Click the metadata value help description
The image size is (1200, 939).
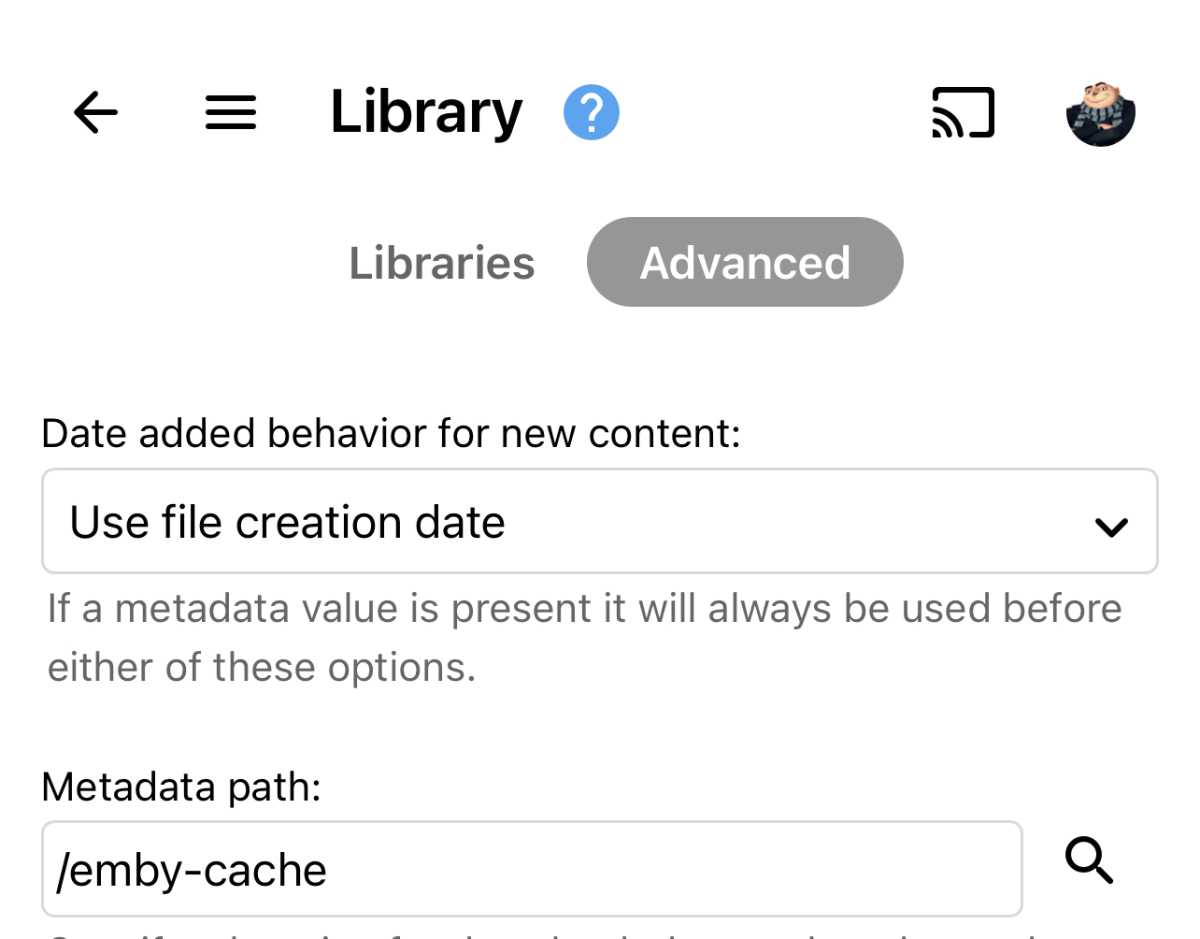pos(584,608)
